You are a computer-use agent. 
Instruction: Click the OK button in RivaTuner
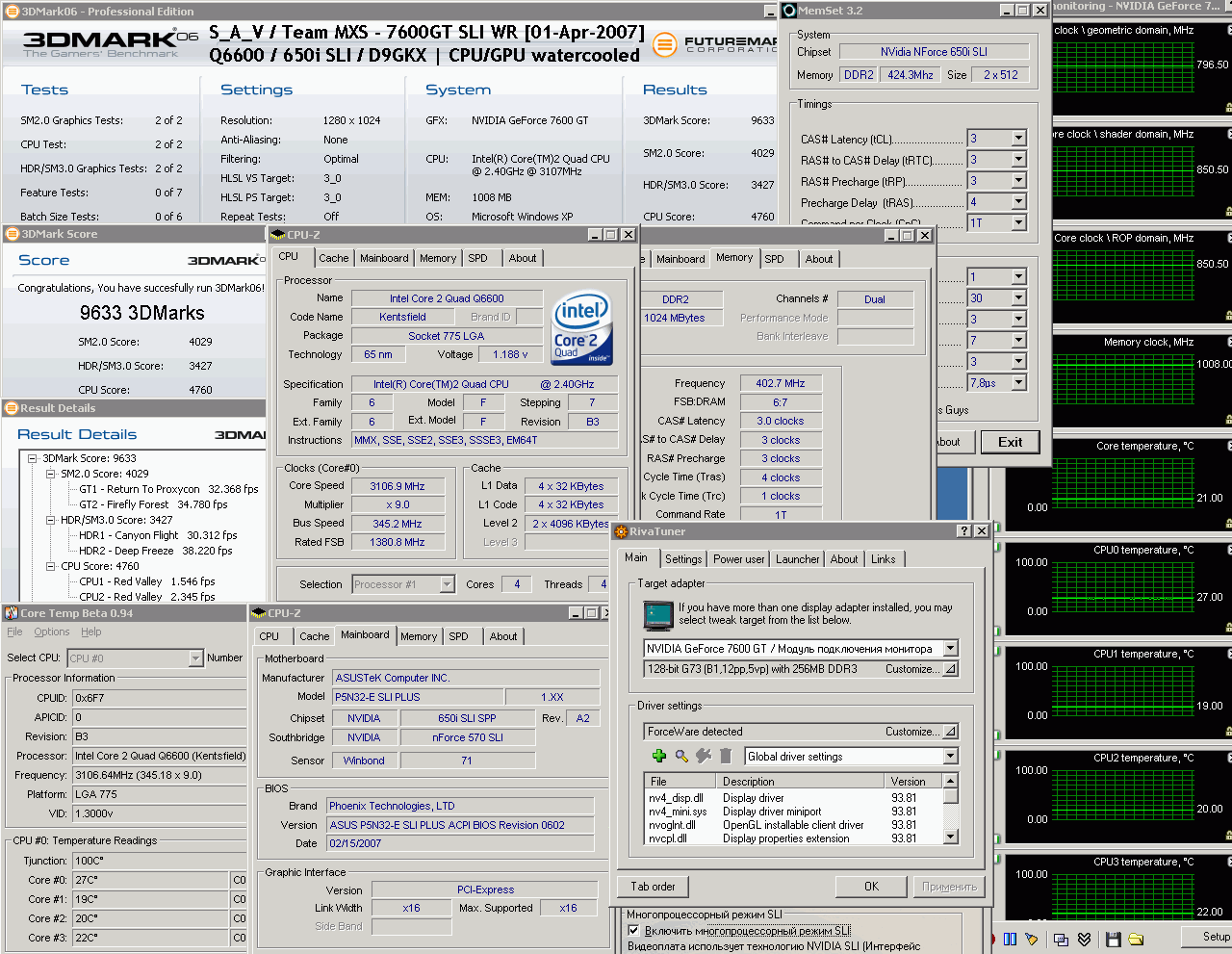click(871, 887)
